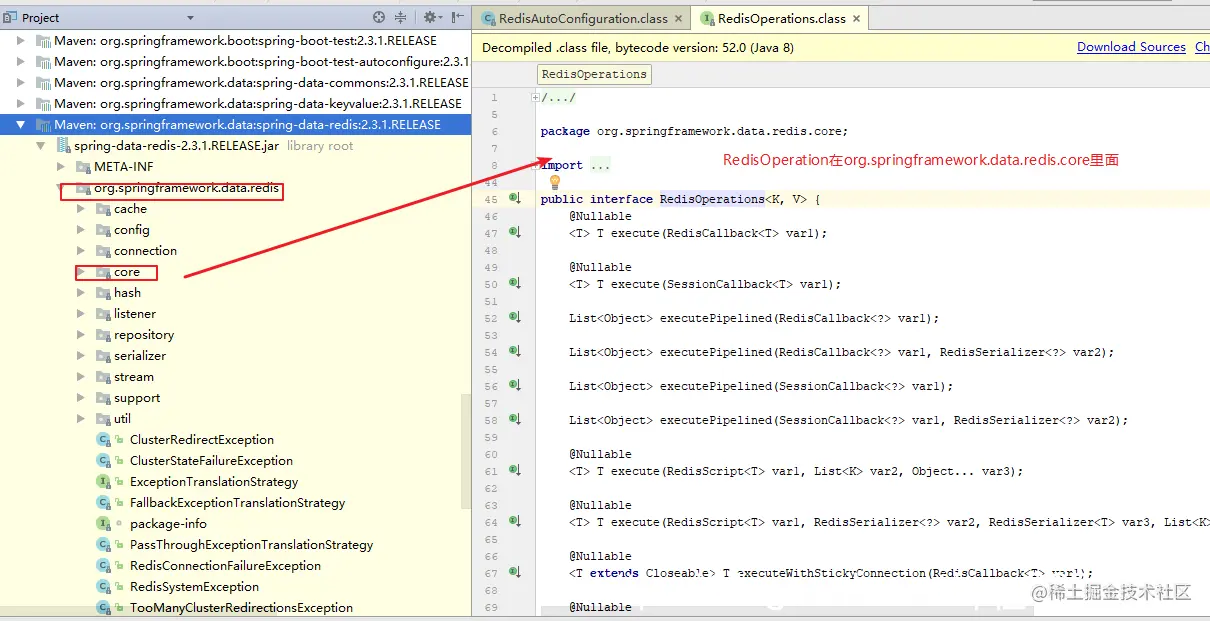This screenshot has width=1210, height=621.
Task: Select the util package
Action: coord(122,419)
